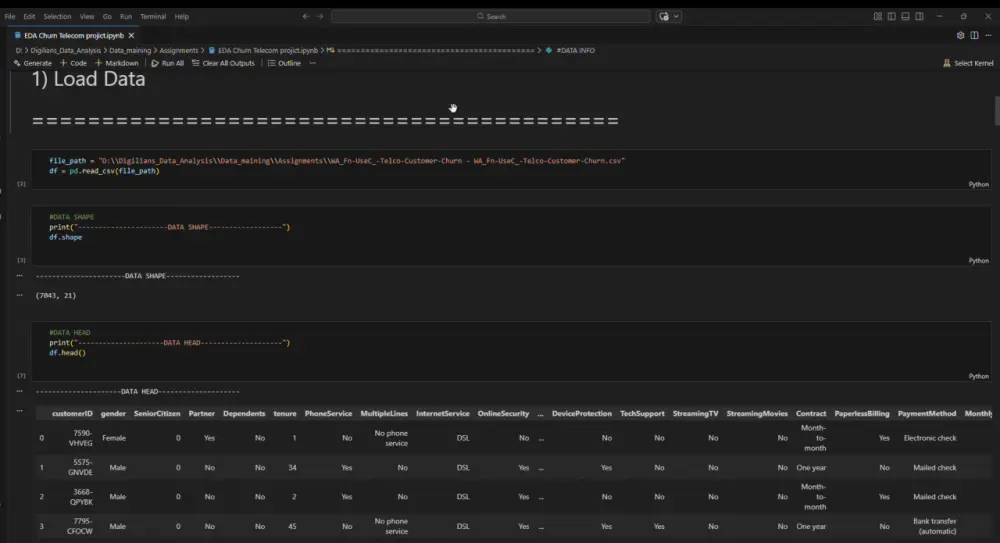The width and height of the screenshot is (1000, 543).
Task: Open the Edit menu
Action: 29,17
